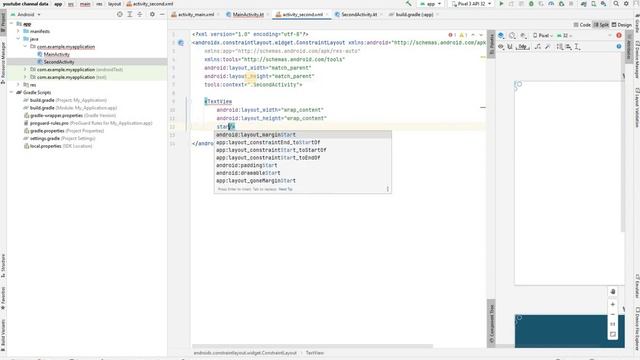Open IDE settings gear in main toolbar
The width and height of the screenshot is (640, 360).
pos(626,4)
